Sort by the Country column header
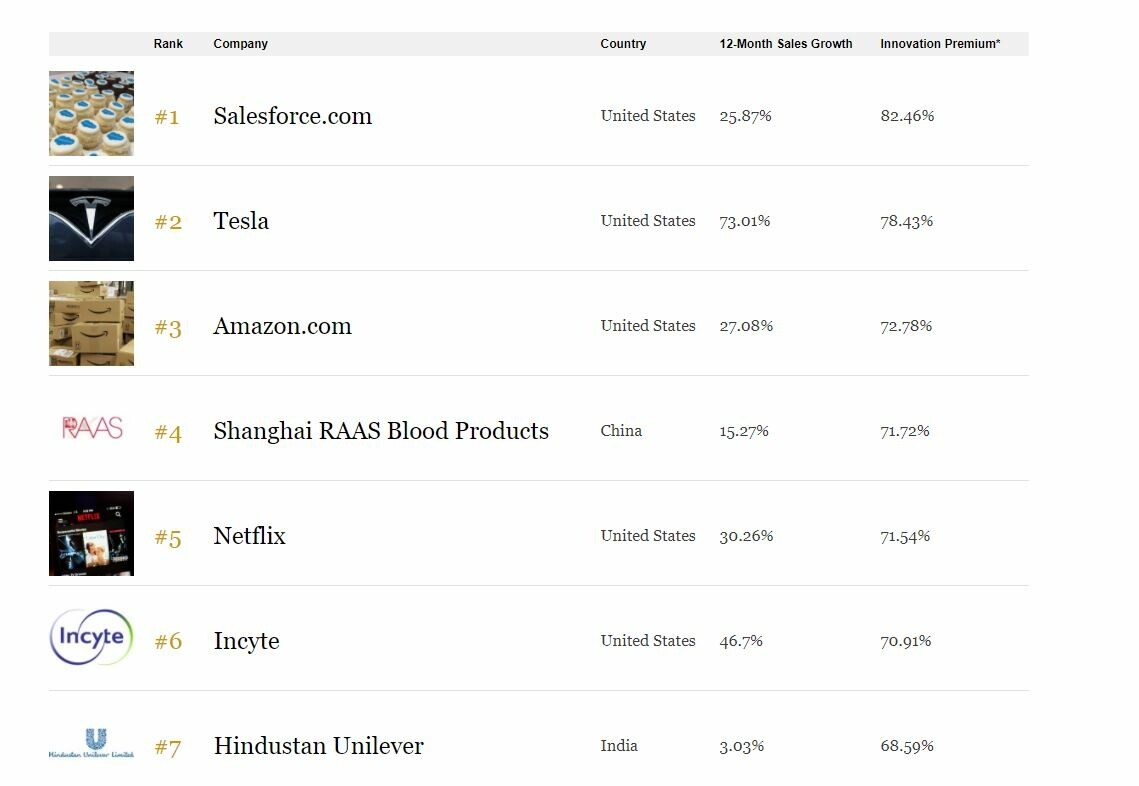The width and height of the screenshot is (1139, 786). (x=623, y=44)
